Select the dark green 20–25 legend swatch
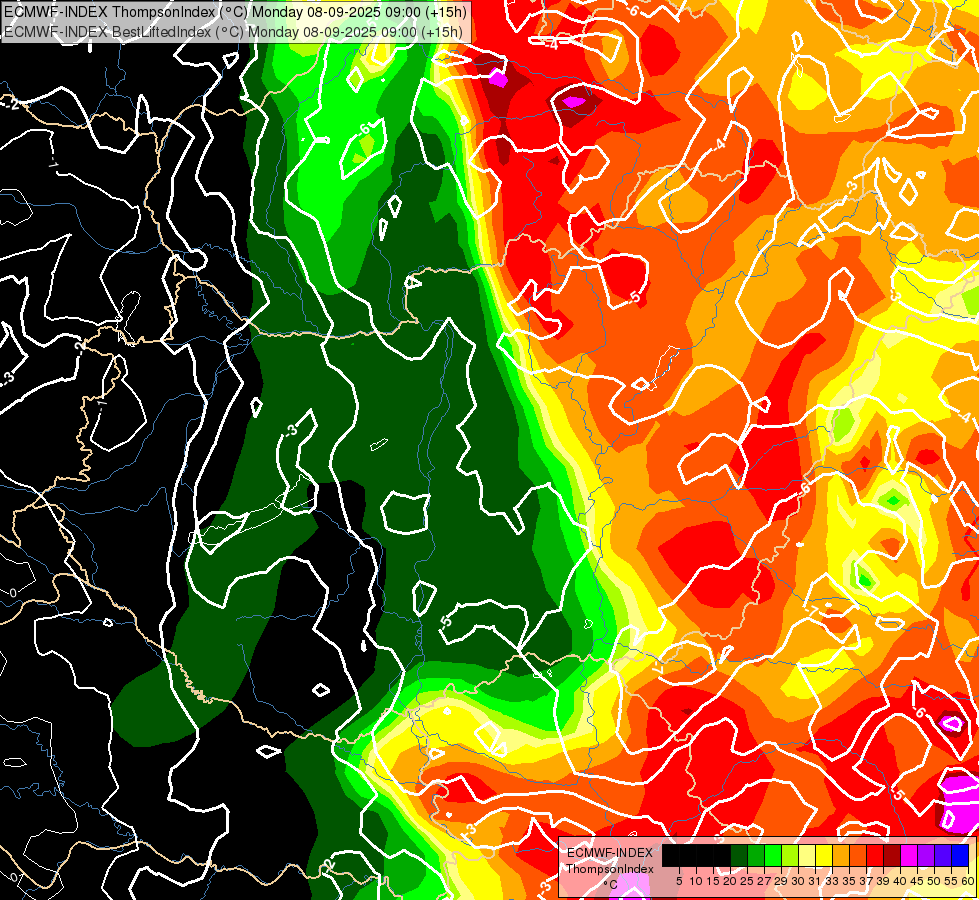The image size is (979, 900). coord(739,855)
